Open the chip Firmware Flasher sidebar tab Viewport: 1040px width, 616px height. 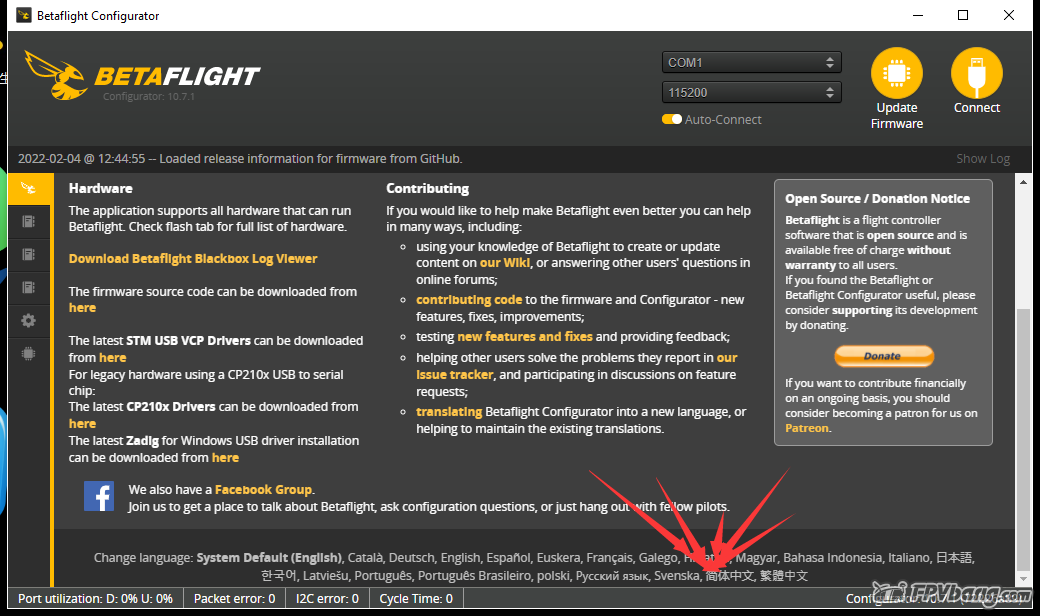(x=29, y=354)
